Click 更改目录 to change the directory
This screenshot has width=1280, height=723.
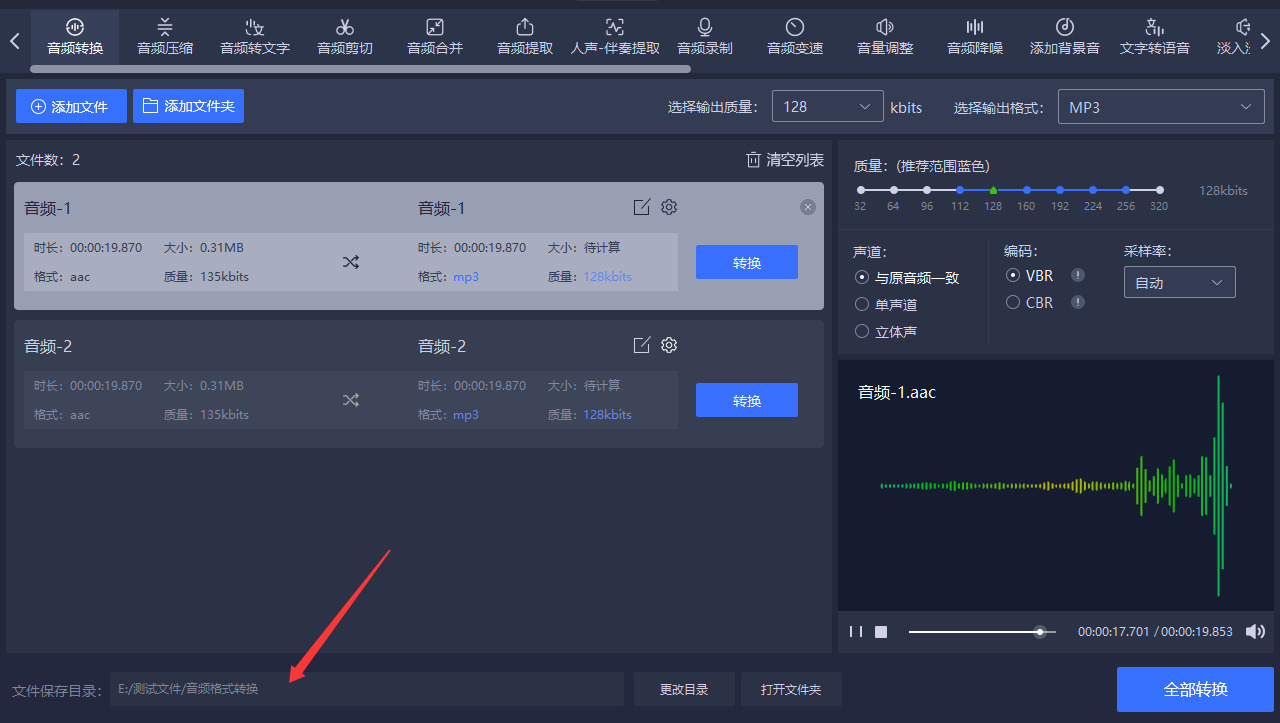684,689
